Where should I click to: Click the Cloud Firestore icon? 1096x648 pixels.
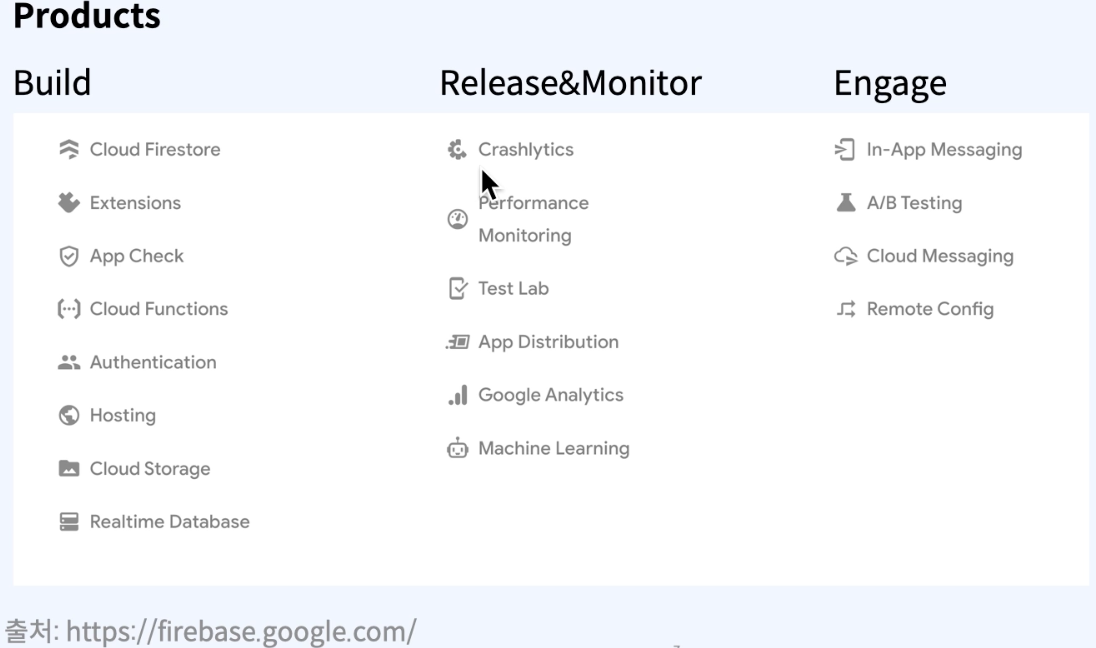click(68, 150)
